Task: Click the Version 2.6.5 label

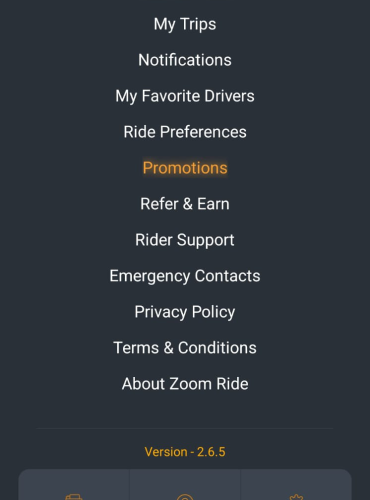Action: (x=185, y=452)
